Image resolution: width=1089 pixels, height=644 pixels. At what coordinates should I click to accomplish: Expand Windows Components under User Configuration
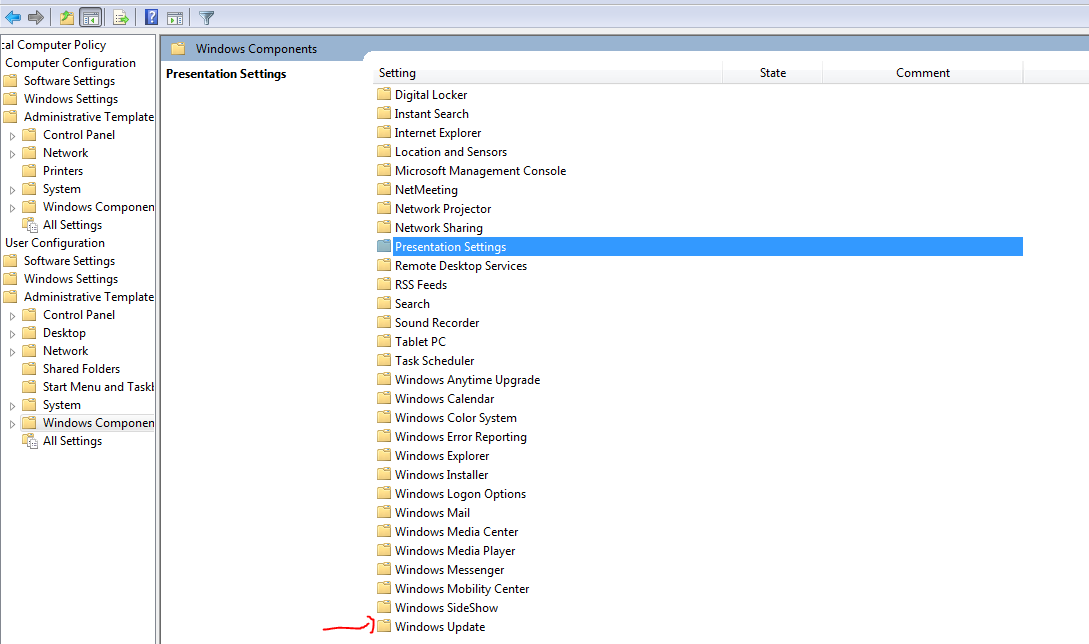(12, 424)
